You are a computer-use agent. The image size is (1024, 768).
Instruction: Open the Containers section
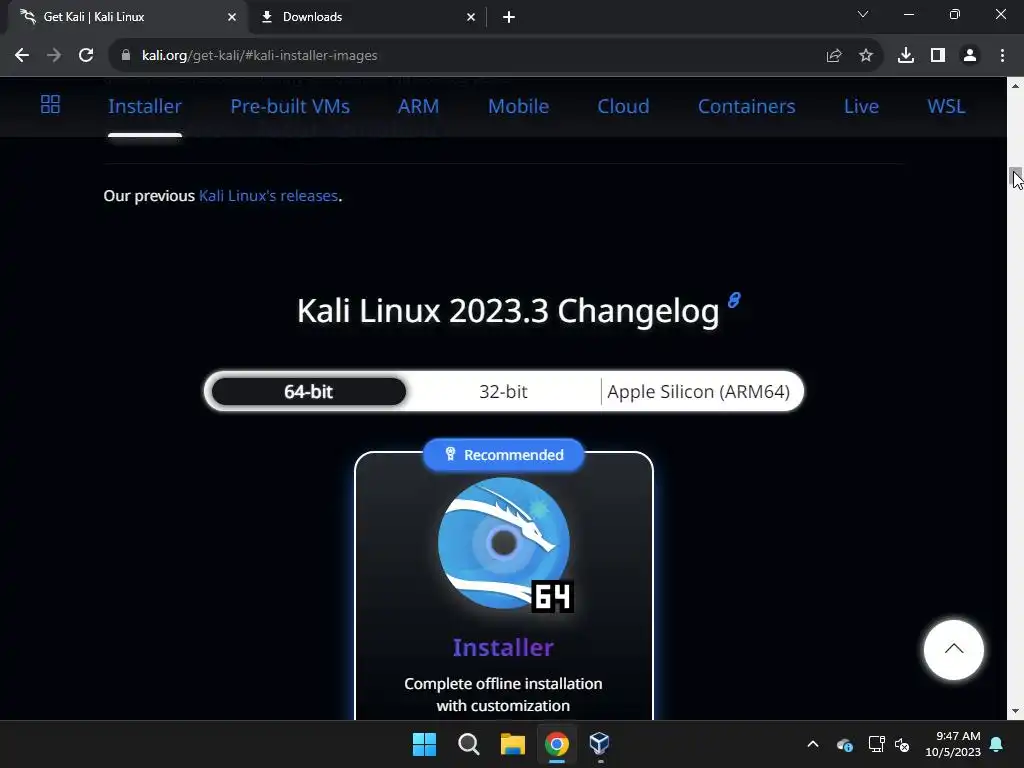click(x=746, y=106)
